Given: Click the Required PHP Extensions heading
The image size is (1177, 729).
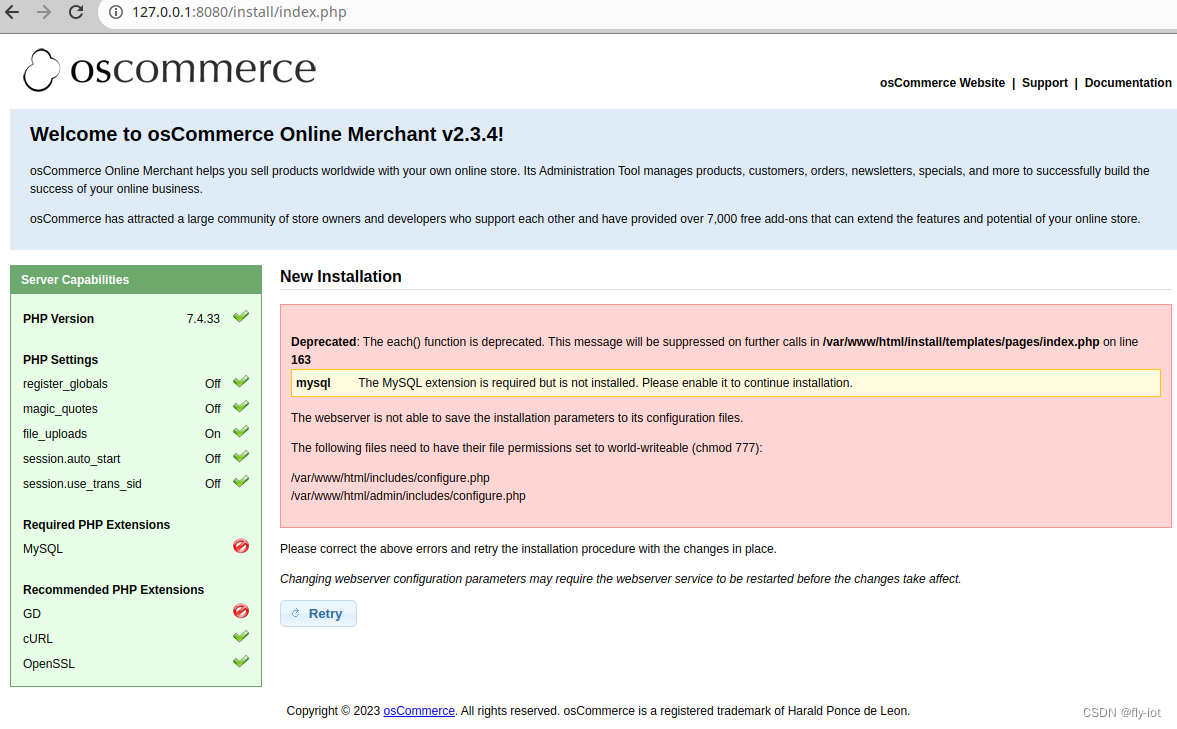Looking at the screenshot, I should pos(96,525).
